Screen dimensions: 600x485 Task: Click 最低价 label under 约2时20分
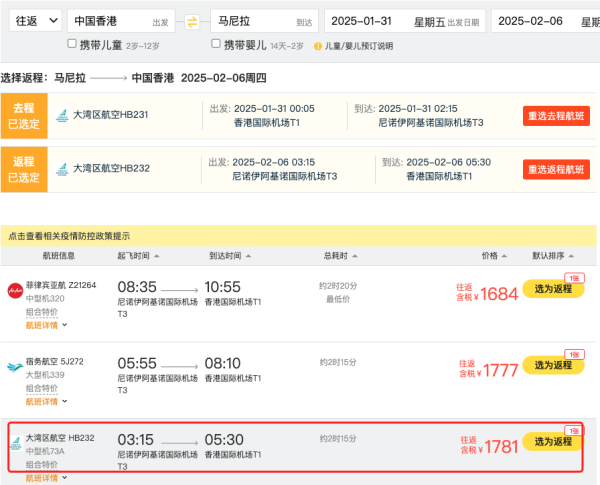click(x=338, y=299)
